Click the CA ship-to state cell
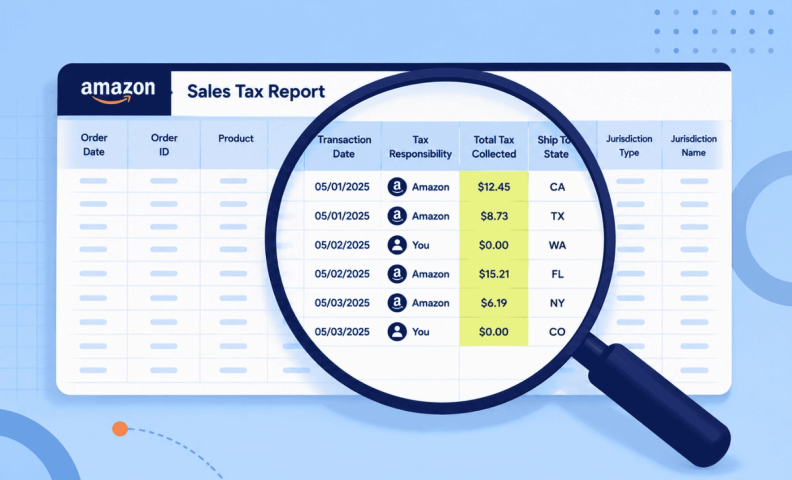The width and height of the screenshot is (792, 480). (x=557, y=187)
